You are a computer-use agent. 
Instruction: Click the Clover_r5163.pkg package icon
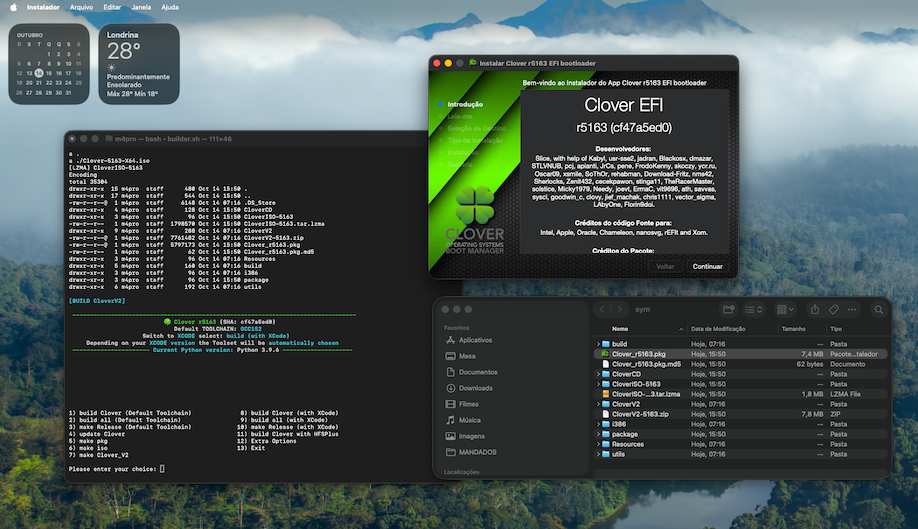(606, 354)
